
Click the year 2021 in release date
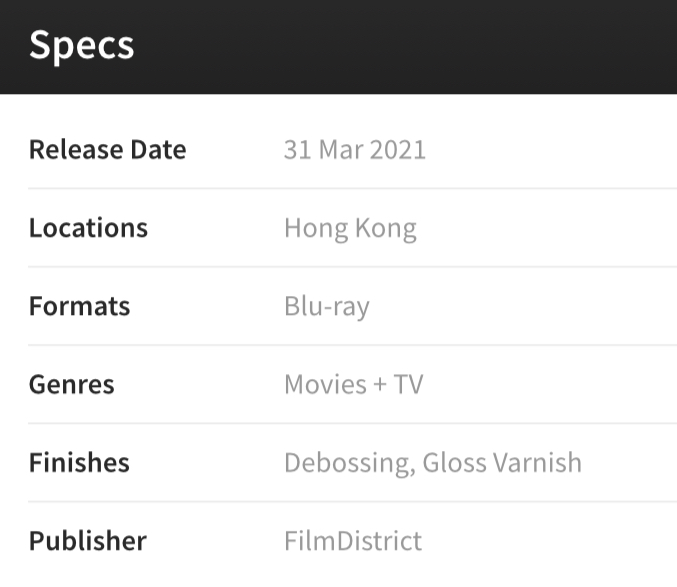click(398, 150)
